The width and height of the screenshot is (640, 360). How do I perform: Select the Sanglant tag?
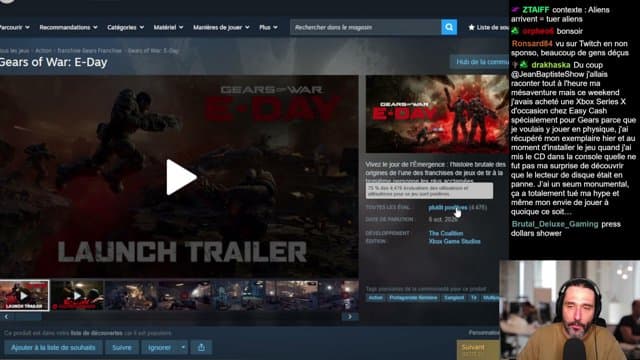(454, 298)
